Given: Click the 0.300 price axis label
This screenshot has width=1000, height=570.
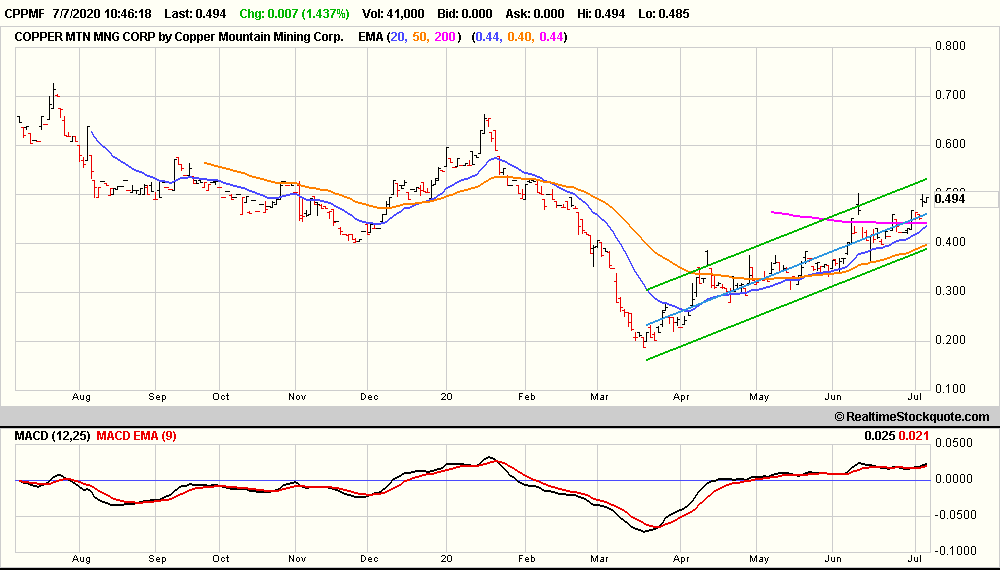Looking at the screenshot, I should 950,291.
